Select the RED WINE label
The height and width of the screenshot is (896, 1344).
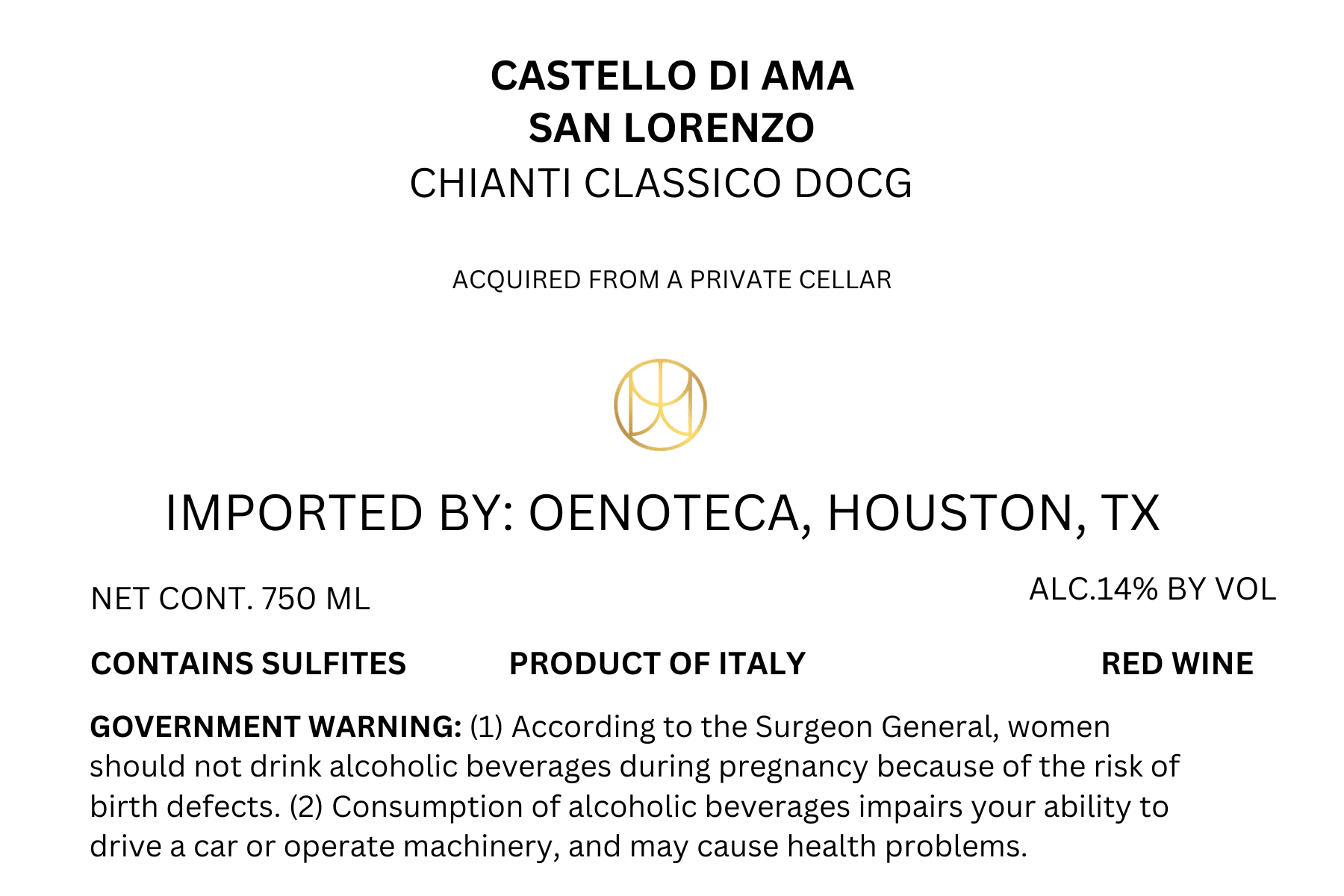[1177, 664]
